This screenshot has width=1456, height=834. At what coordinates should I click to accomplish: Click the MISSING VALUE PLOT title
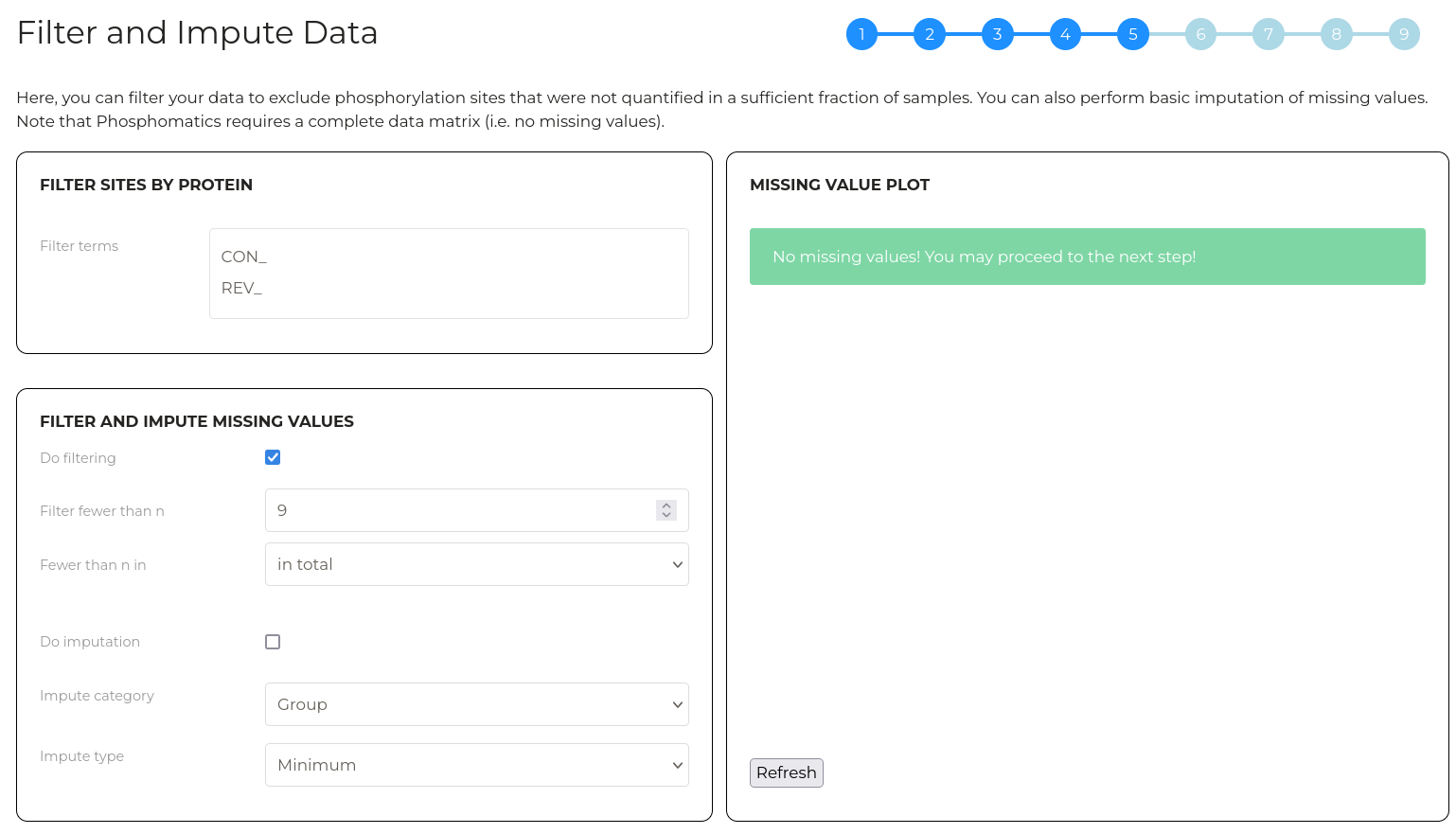pyautogui.click(x=840, y=185)
